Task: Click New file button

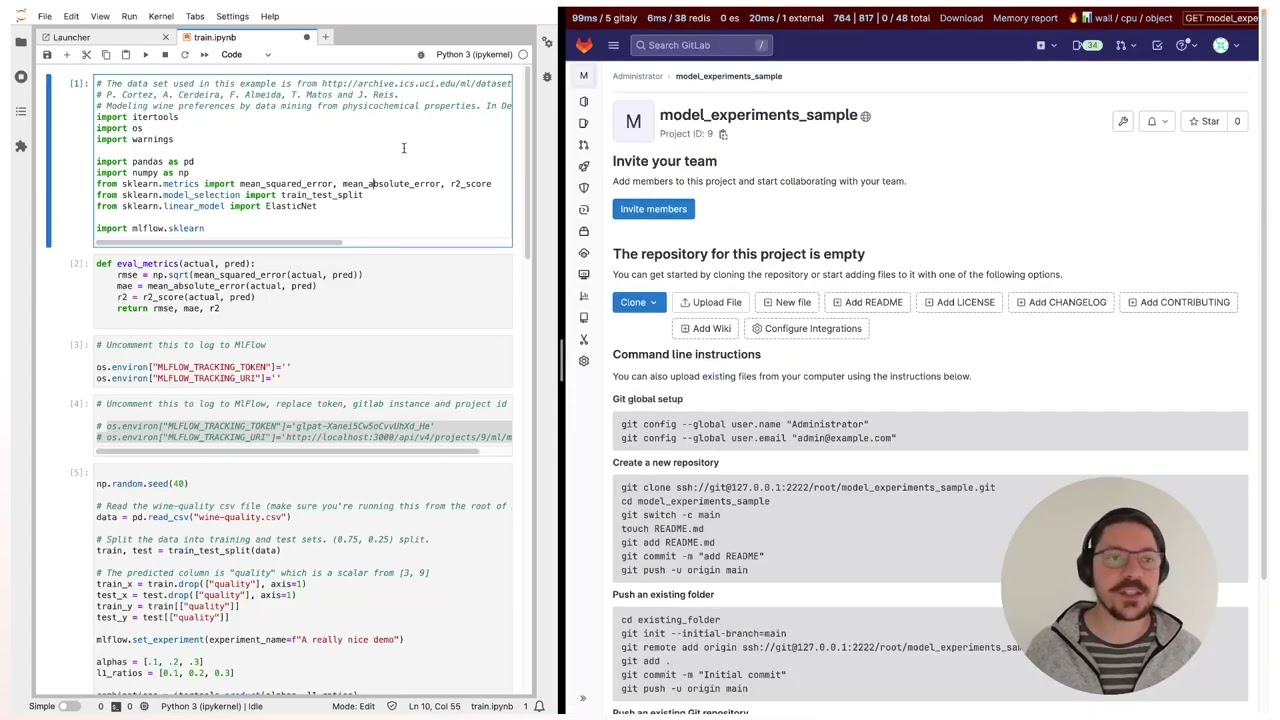Action: tap(786, 302)
